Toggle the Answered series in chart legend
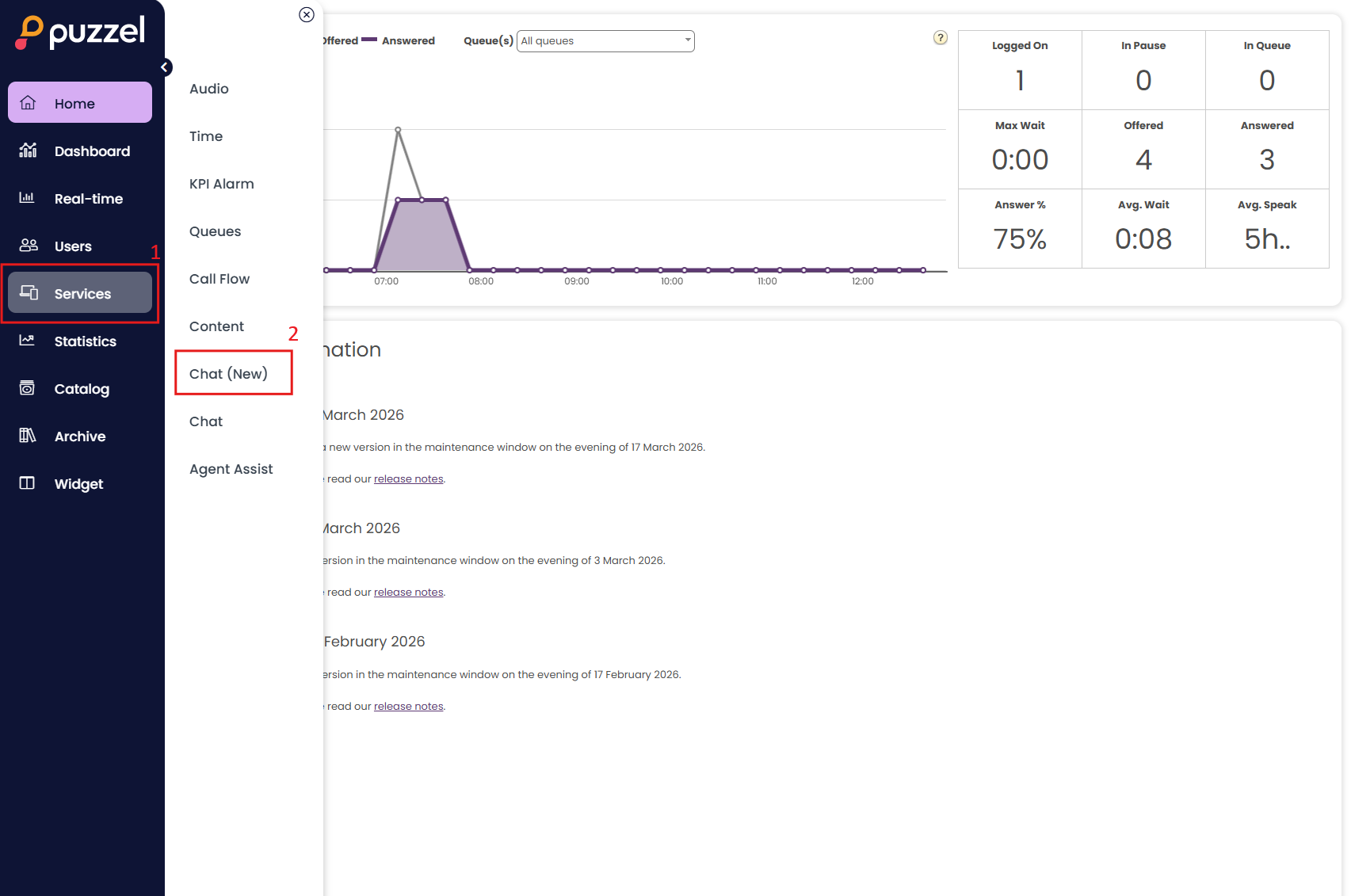Screen dimensions: 1351x896 coord(407,41)
